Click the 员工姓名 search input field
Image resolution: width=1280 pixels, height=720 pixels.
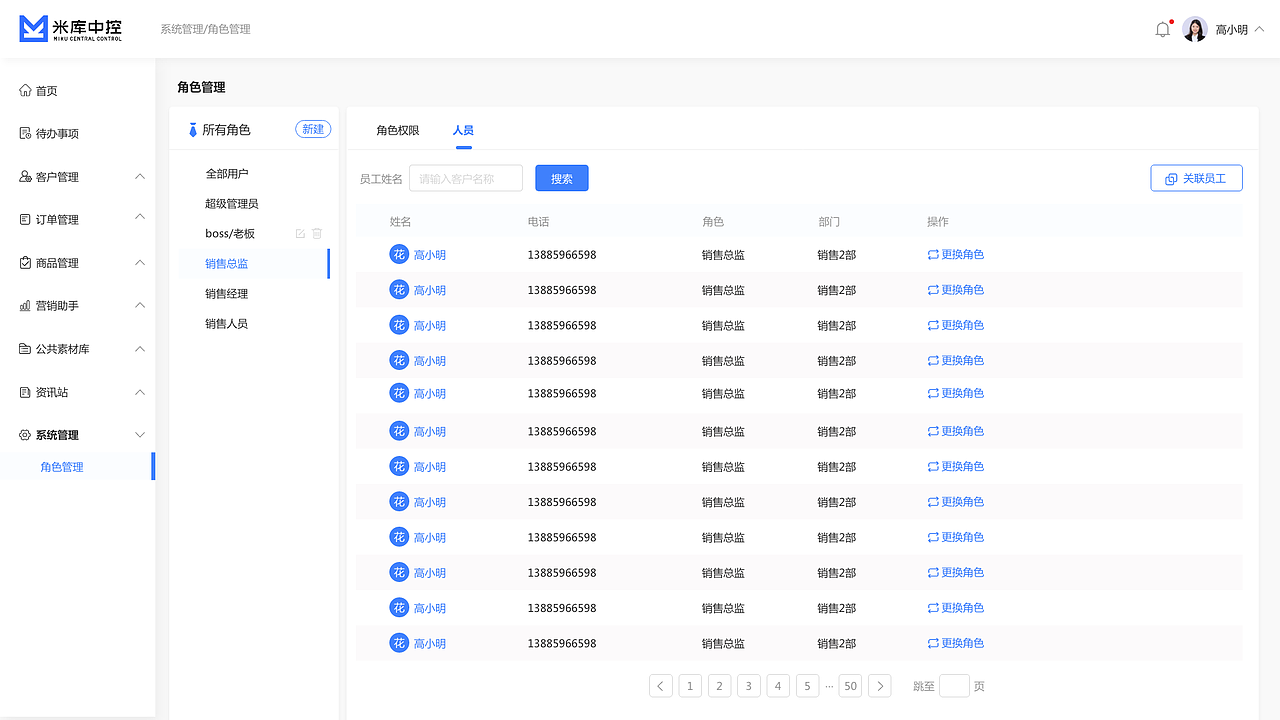(x=466, y=178)
